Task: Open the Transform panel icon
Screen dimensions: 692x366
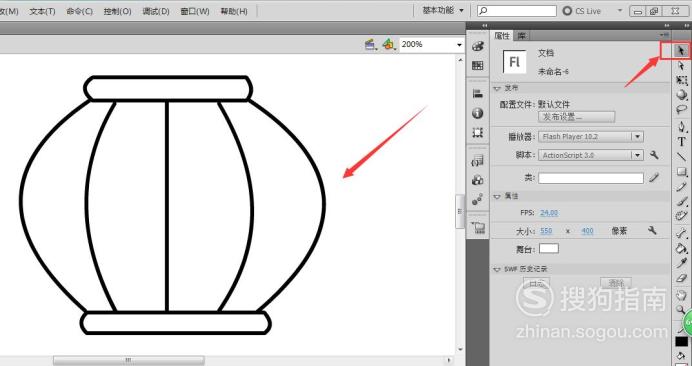Action: coord(478,132)
